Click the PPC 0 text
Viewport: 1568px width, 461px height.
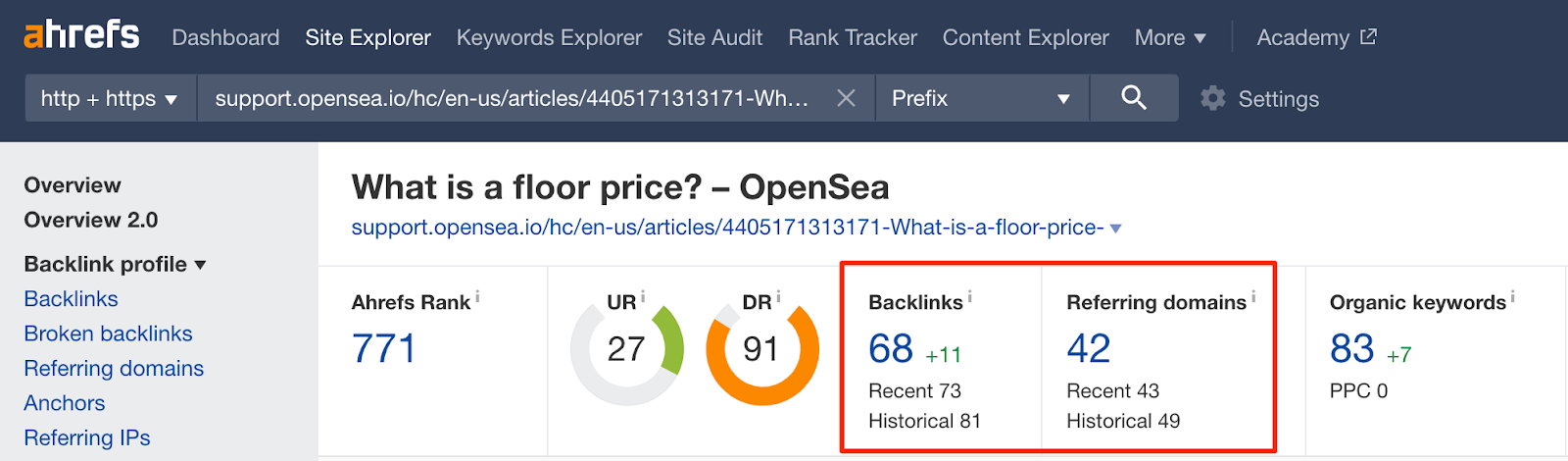tap(1358, 390)
